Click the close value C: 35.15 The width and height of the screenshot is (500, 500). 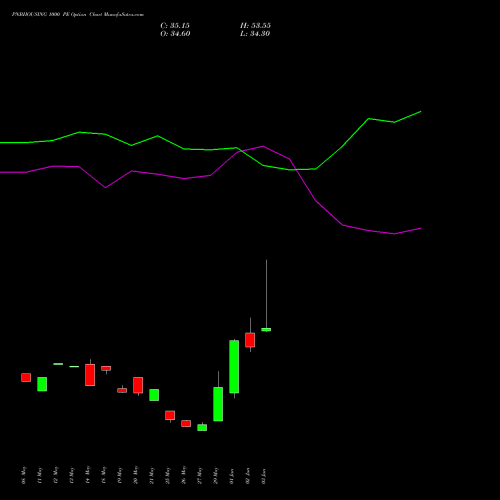(x=175, y=26)
